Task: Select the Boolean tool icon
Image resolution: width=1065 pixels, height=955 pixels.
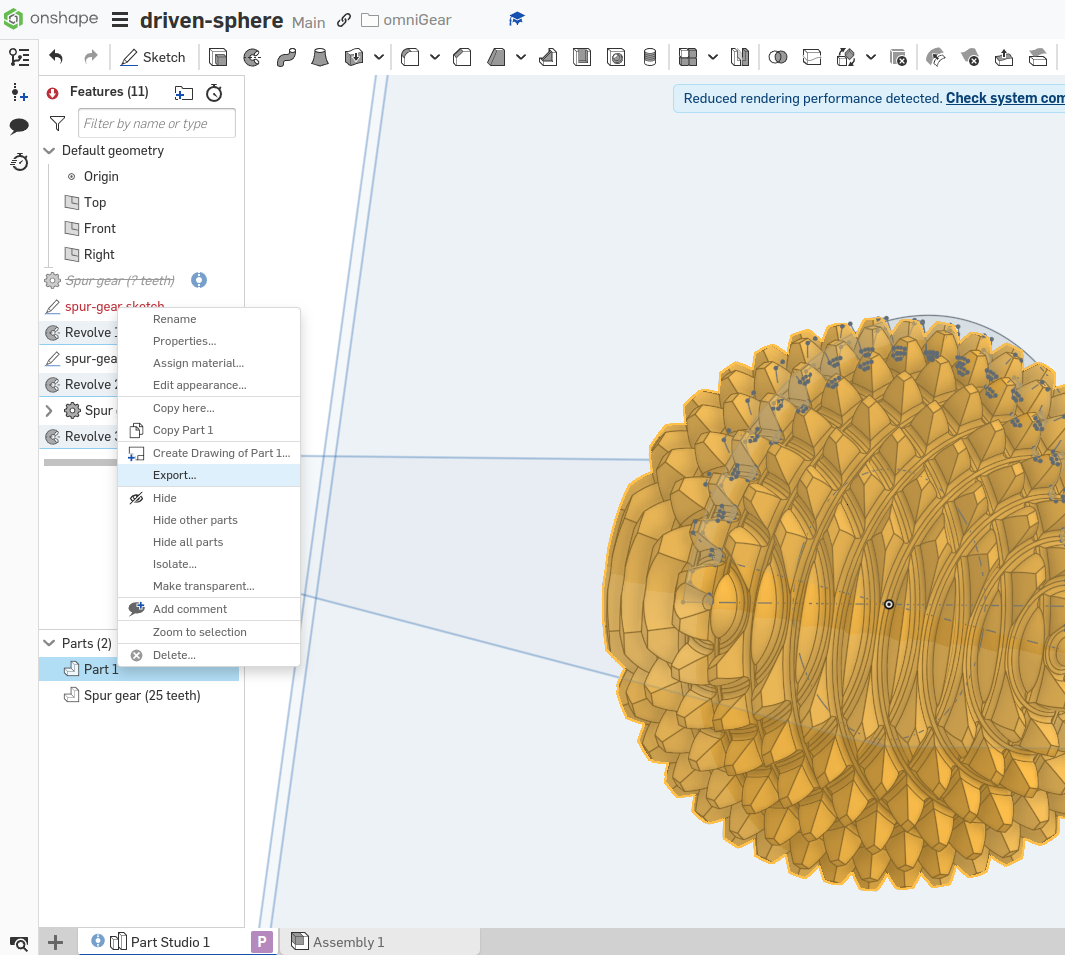Action: coord(778,58)
